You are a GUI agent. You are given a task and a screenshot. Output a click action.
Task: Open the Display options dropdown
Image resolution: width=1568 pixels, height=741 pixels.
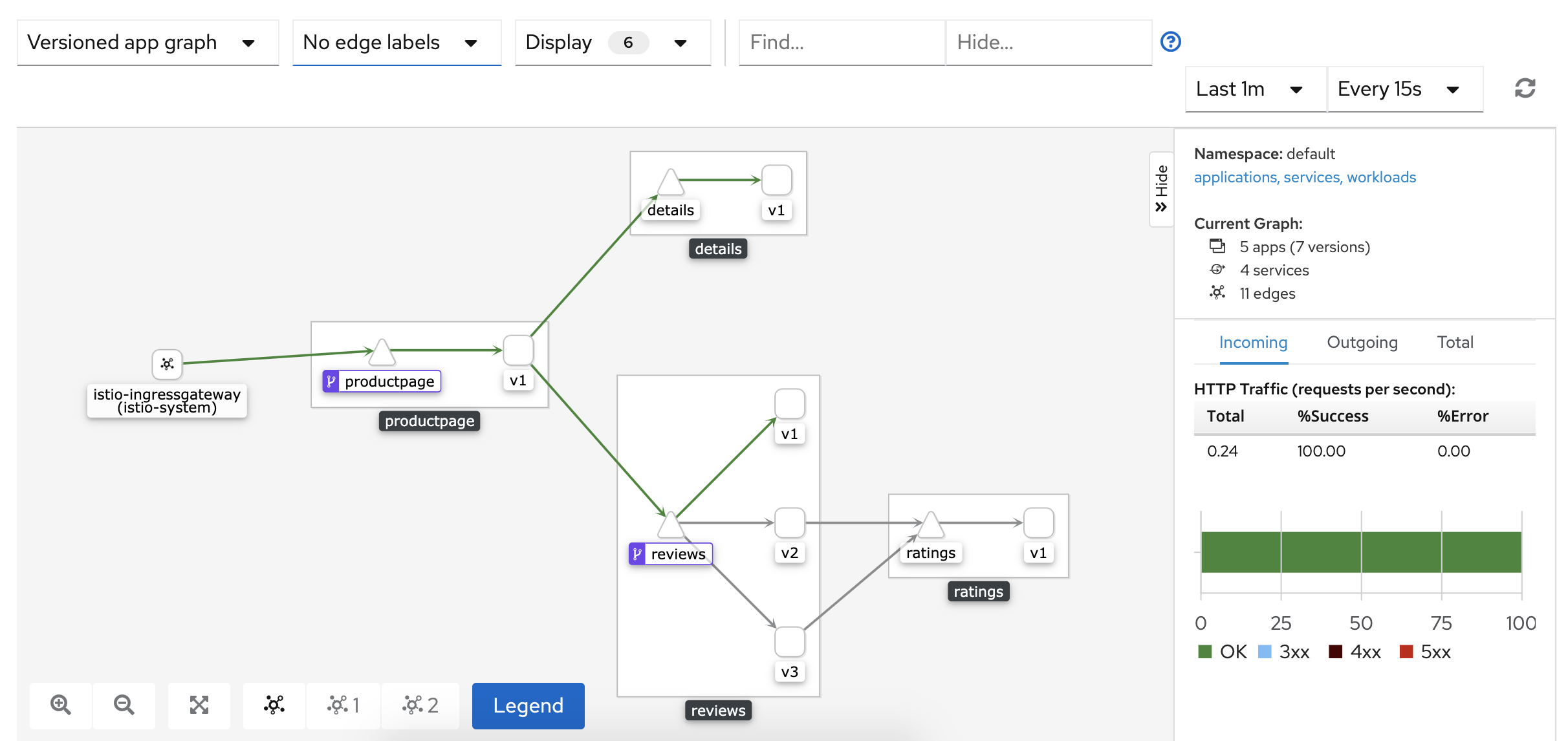coord(612,43)
